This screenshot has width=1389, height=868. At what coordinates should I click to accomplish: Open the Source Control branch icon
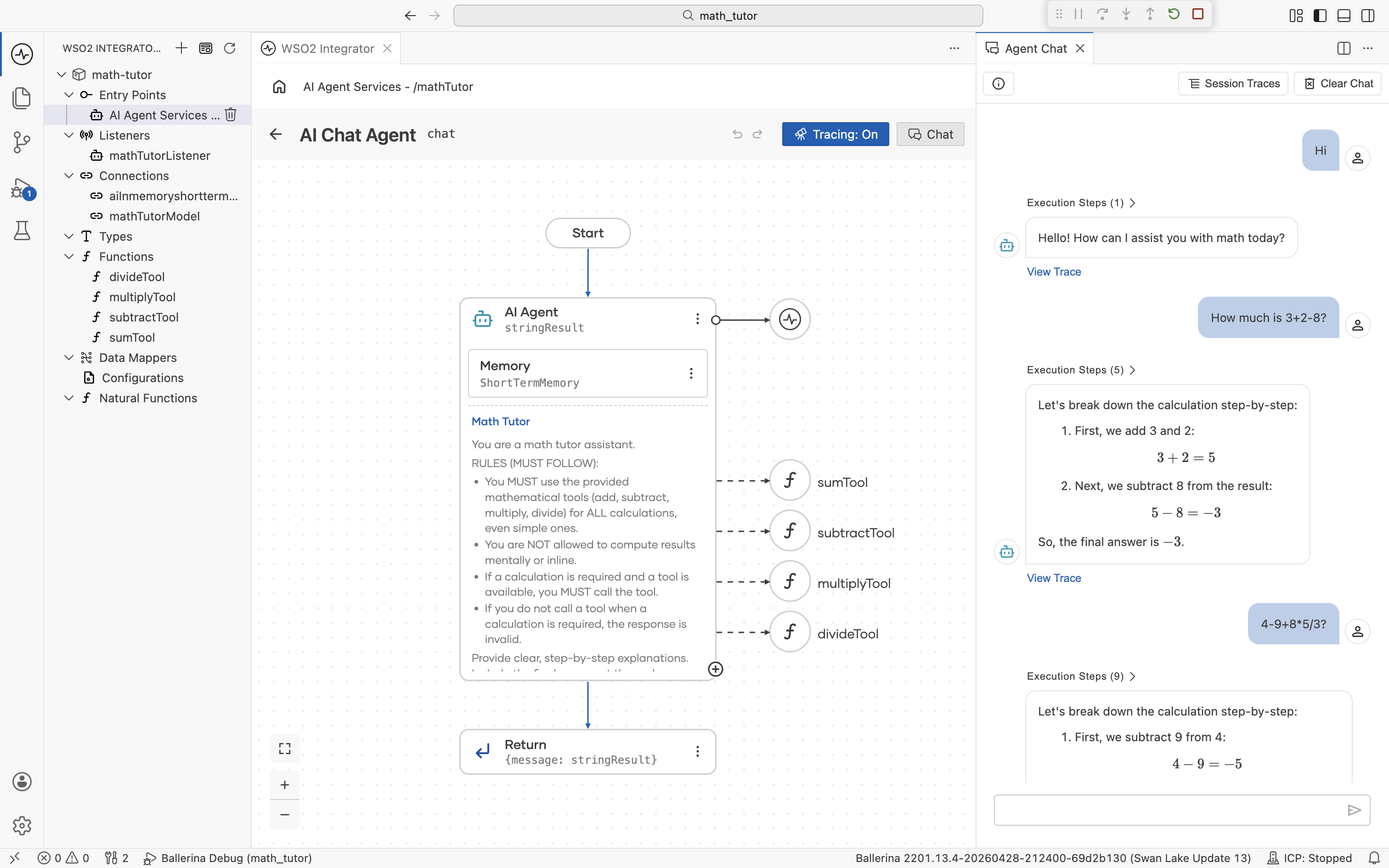click(22, 142)
